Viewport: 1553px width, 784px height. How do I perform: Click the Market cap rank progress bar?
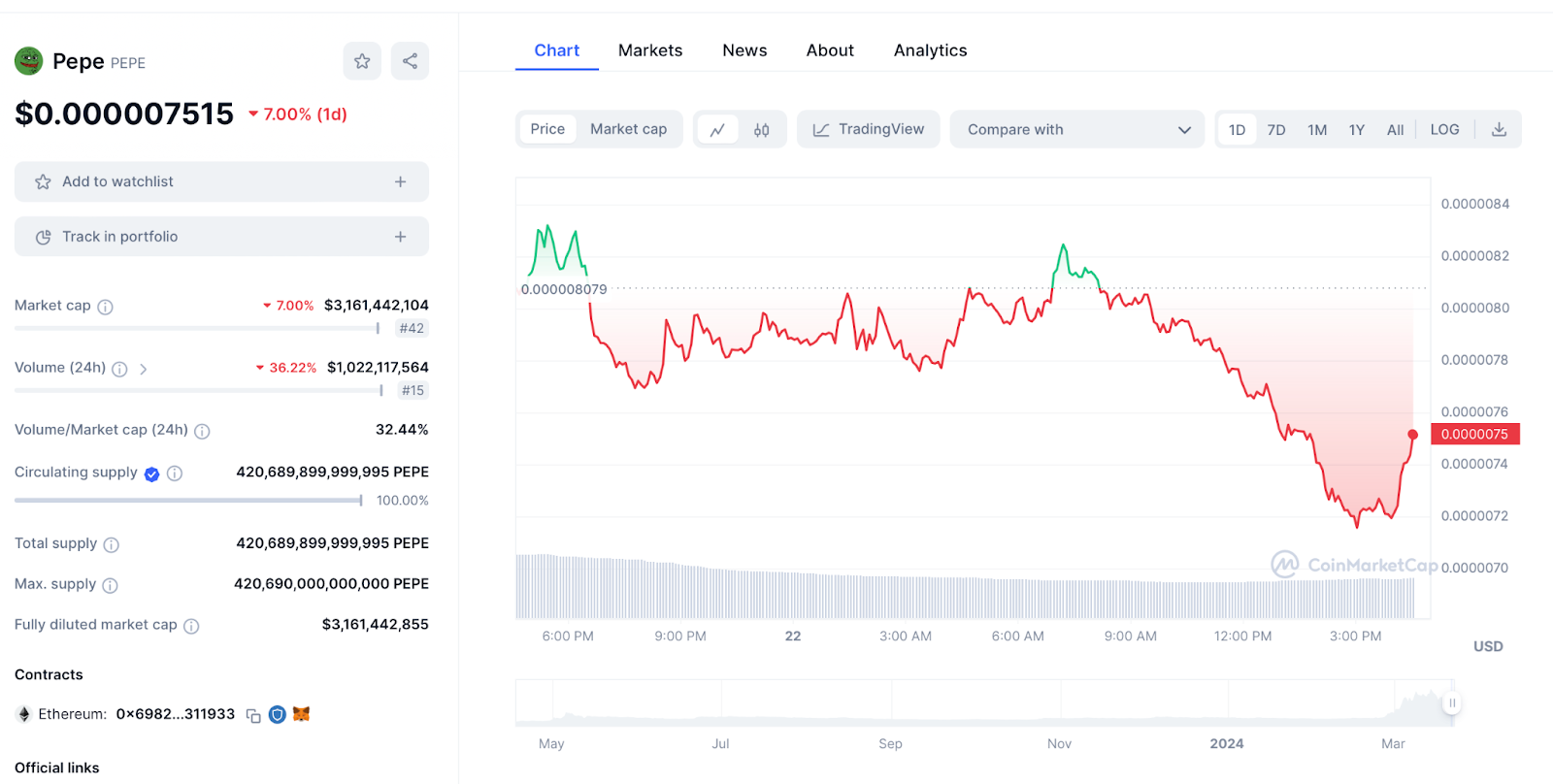[197, 328]
